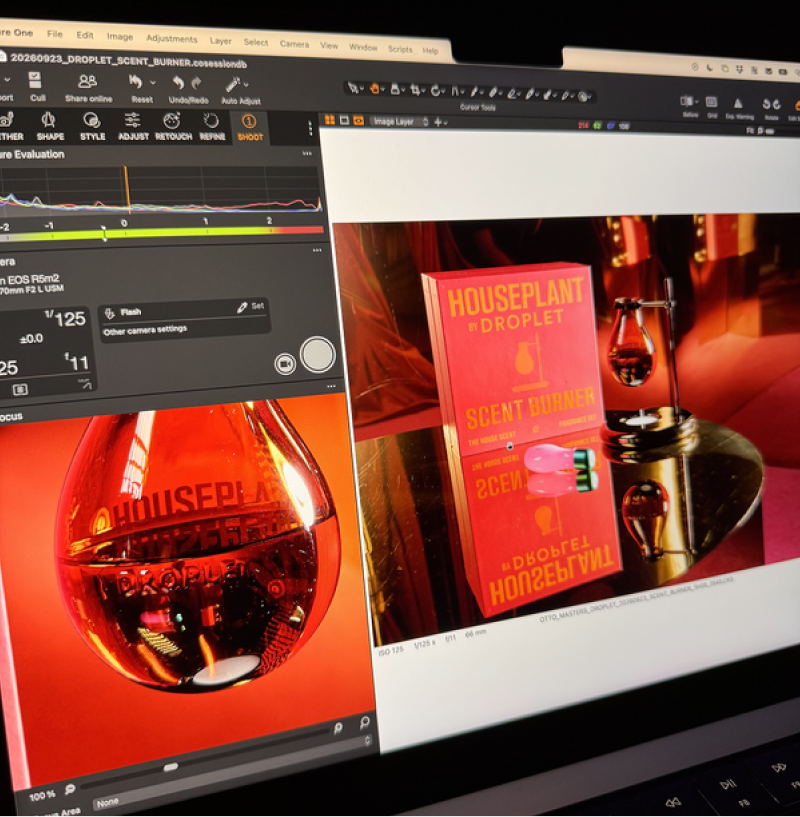
Task: Switch to multi-view grid viewer mode
Action: click(x=329, y=120)
